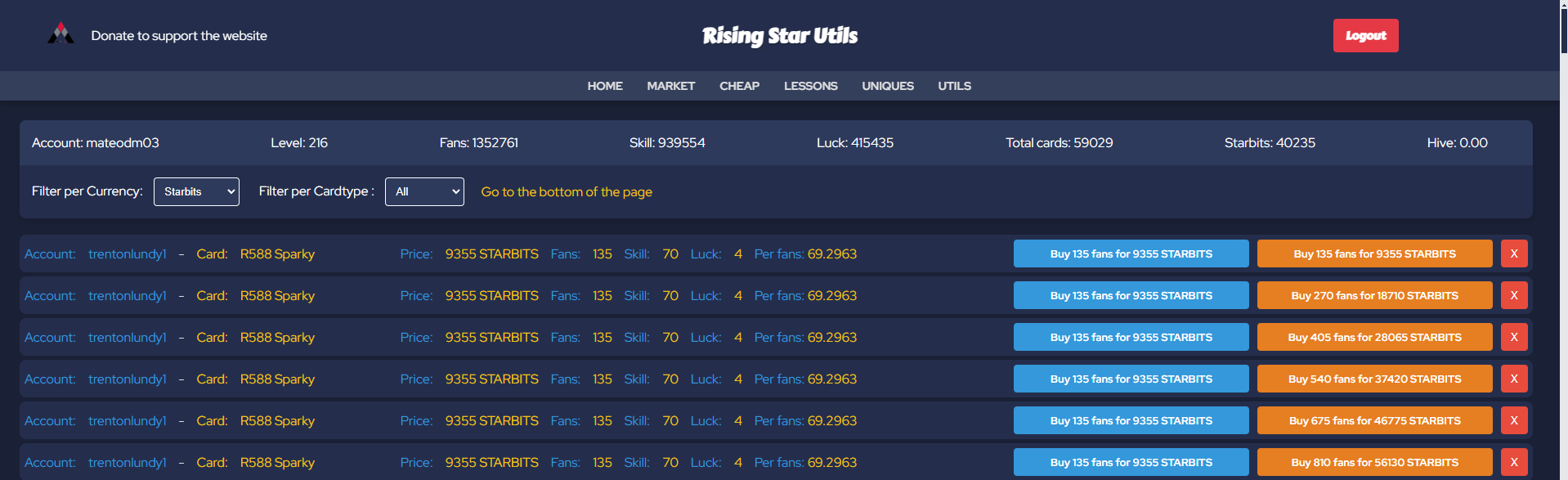This screenshot has height=480, width=1568.
Task: Dismiss the row with 270 fans offer
Action: (1514, 295)
